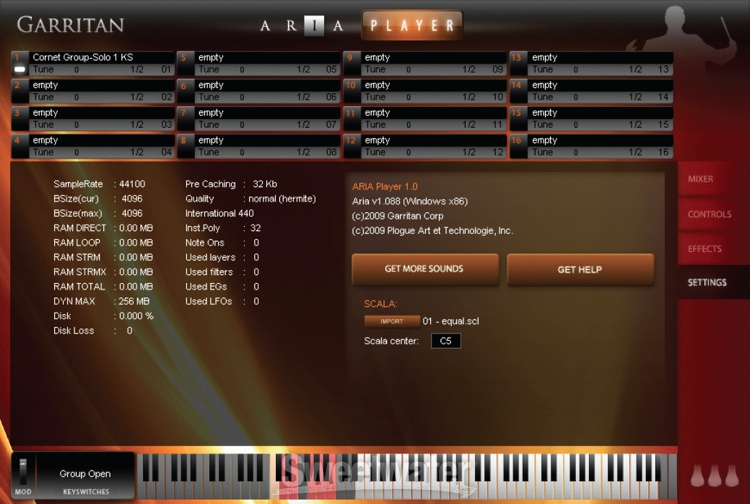
Task: Click the Inst.Poly 32 value
Action: 256,228
